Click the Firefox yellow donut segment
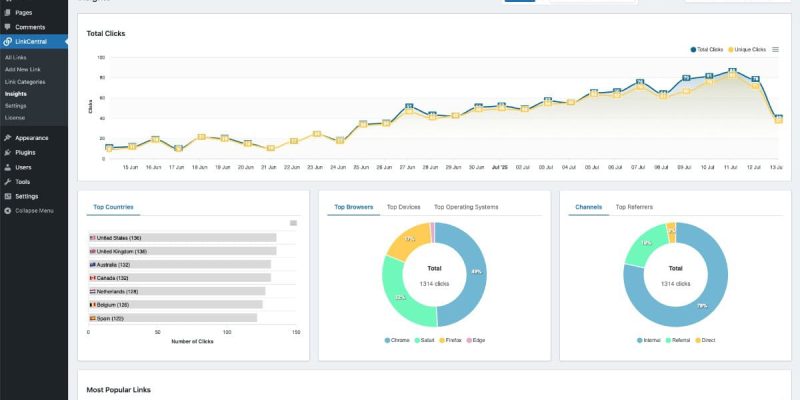 (x=409, y=240)
